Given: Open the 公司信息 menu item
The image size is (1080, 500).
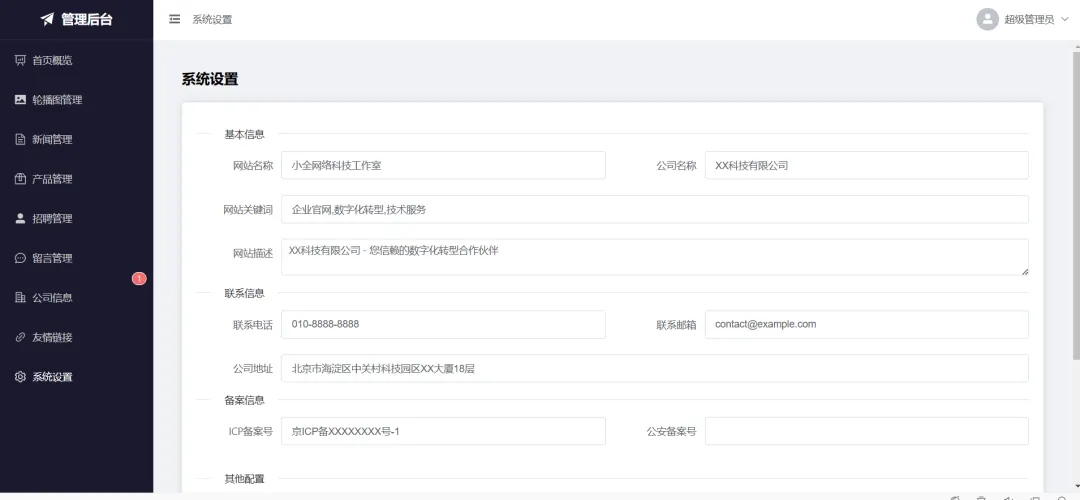Looking at the screenshot, I should click(x=76, y=298).
